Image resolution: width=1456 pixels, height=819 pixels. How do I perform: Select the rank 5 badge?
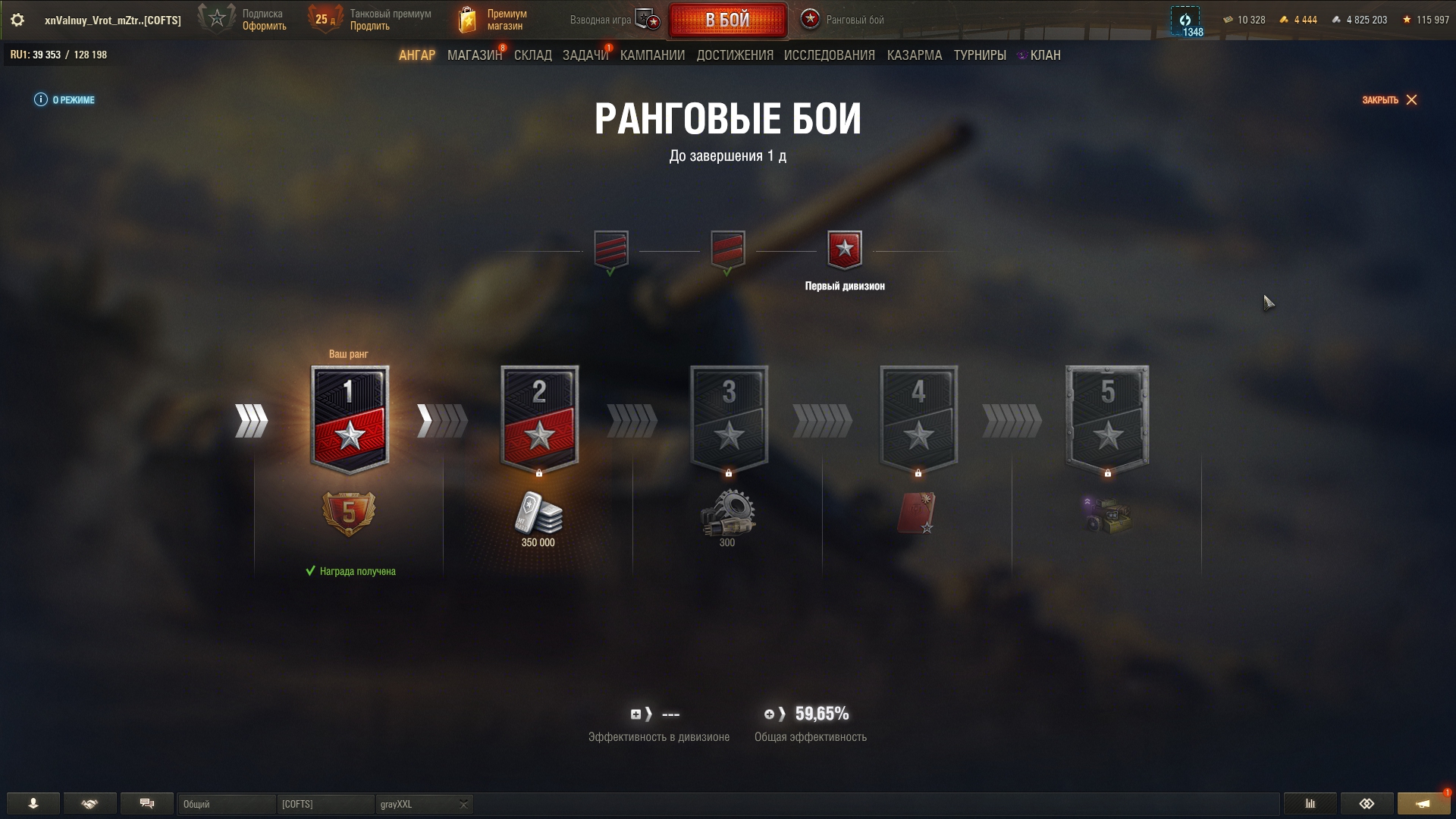tap(1107, 420)
